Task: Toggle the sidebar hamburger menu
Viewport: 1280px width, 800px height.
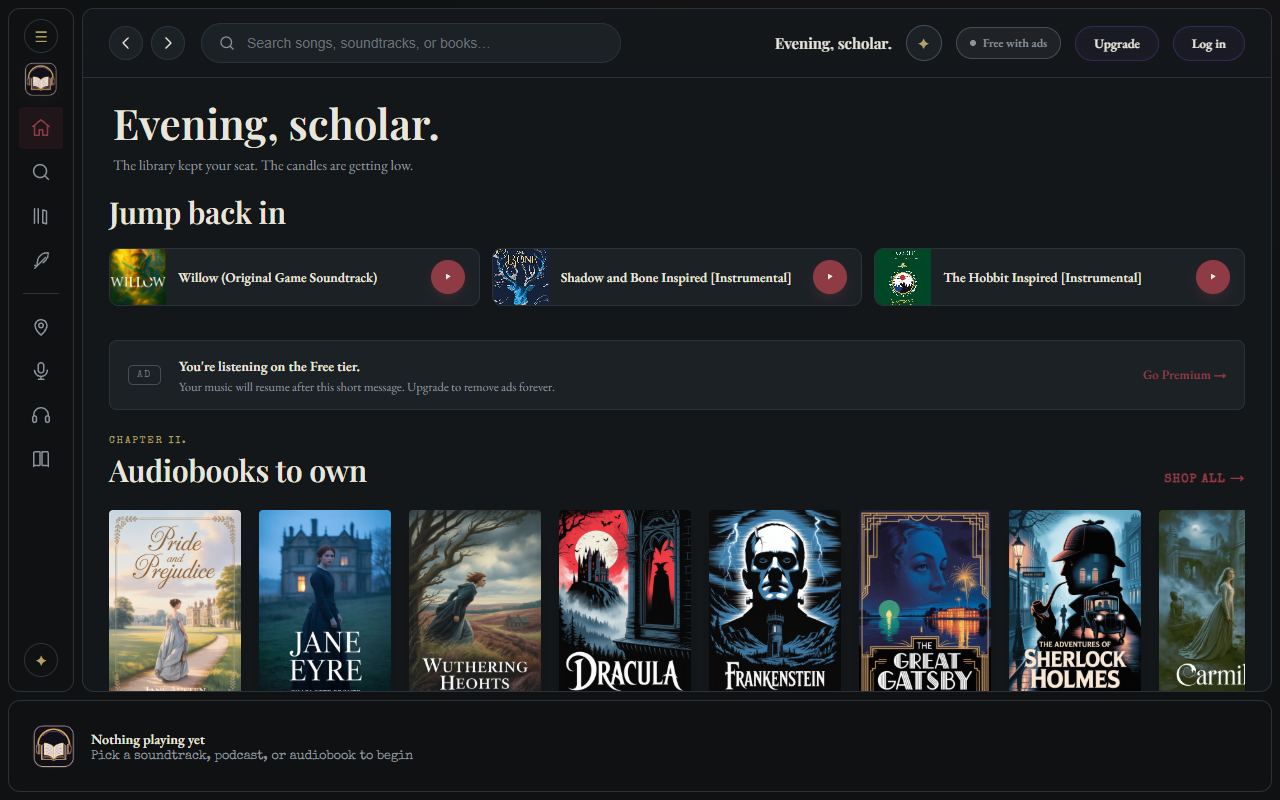Action: pos(41,37)
